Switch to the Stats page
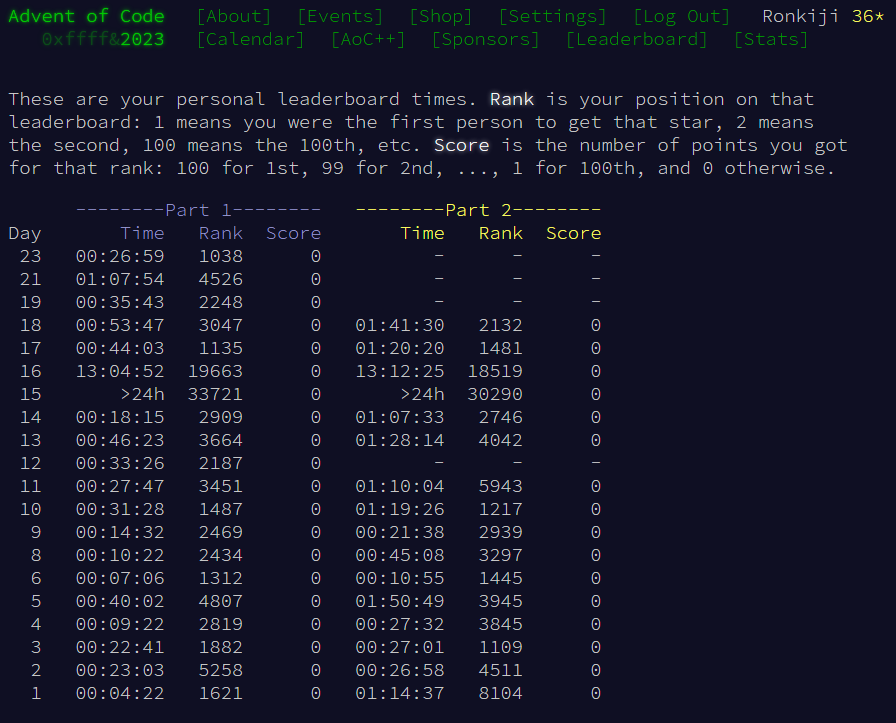896x723 pixels. [770, 39]
